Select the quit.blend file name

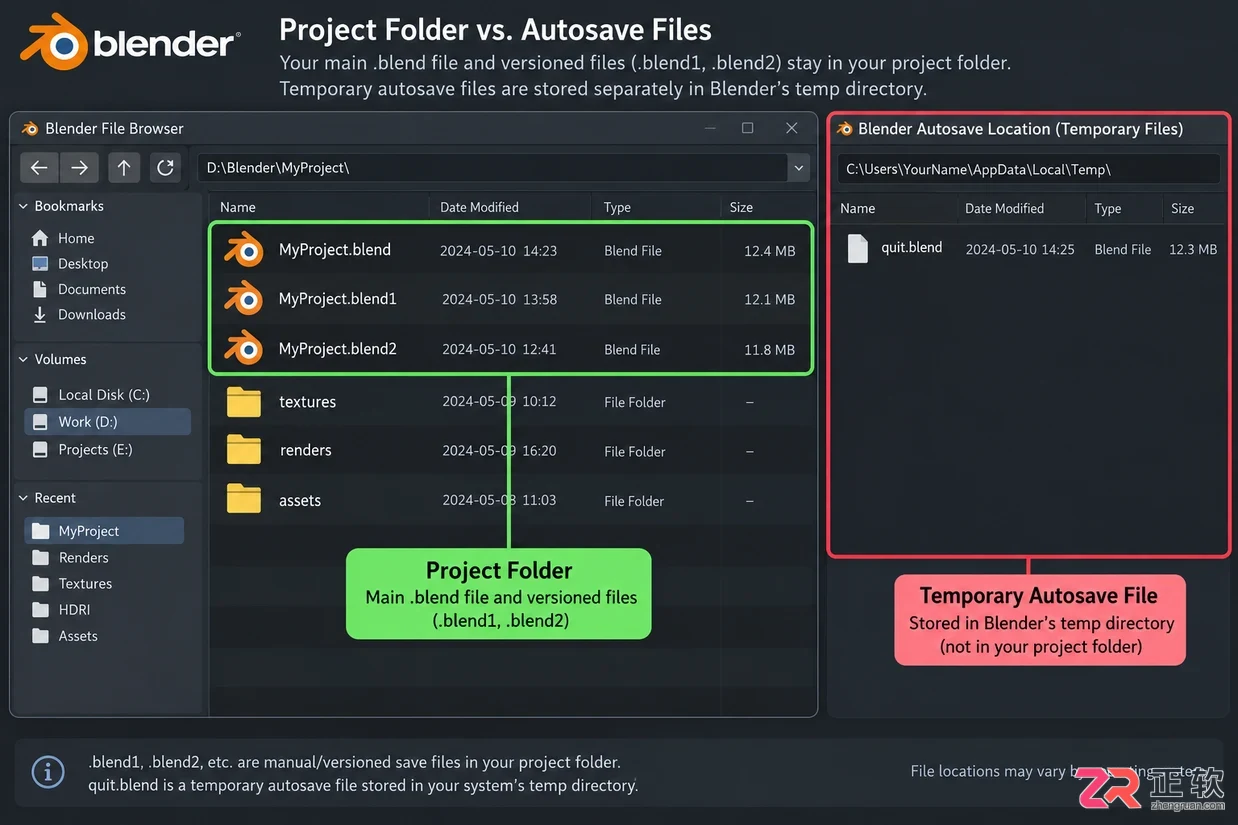[x=911, y=247]
